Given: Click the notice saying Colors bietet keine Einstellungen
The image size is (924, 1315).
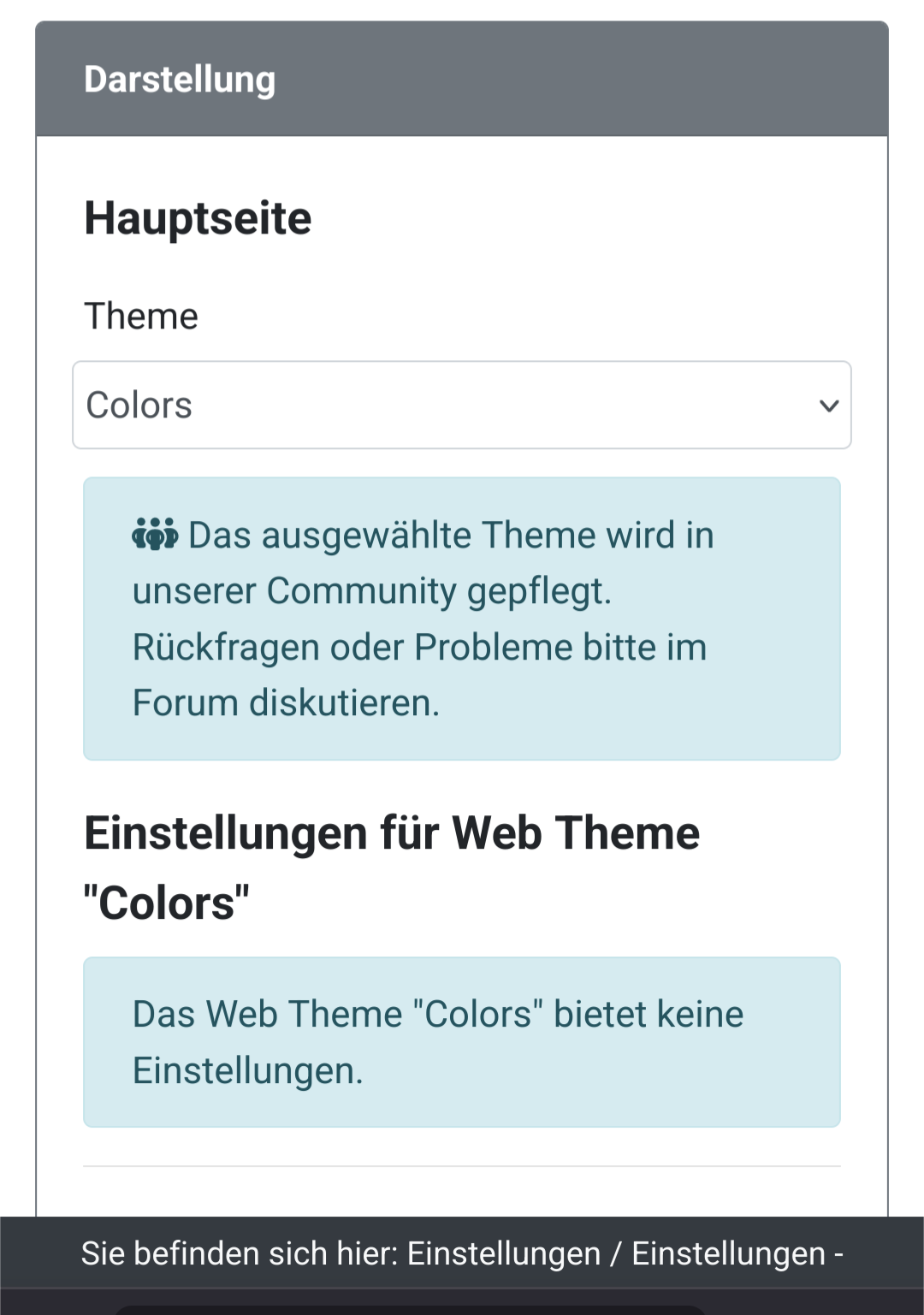Looking at the screenshot, I should tap(462, 1042).
